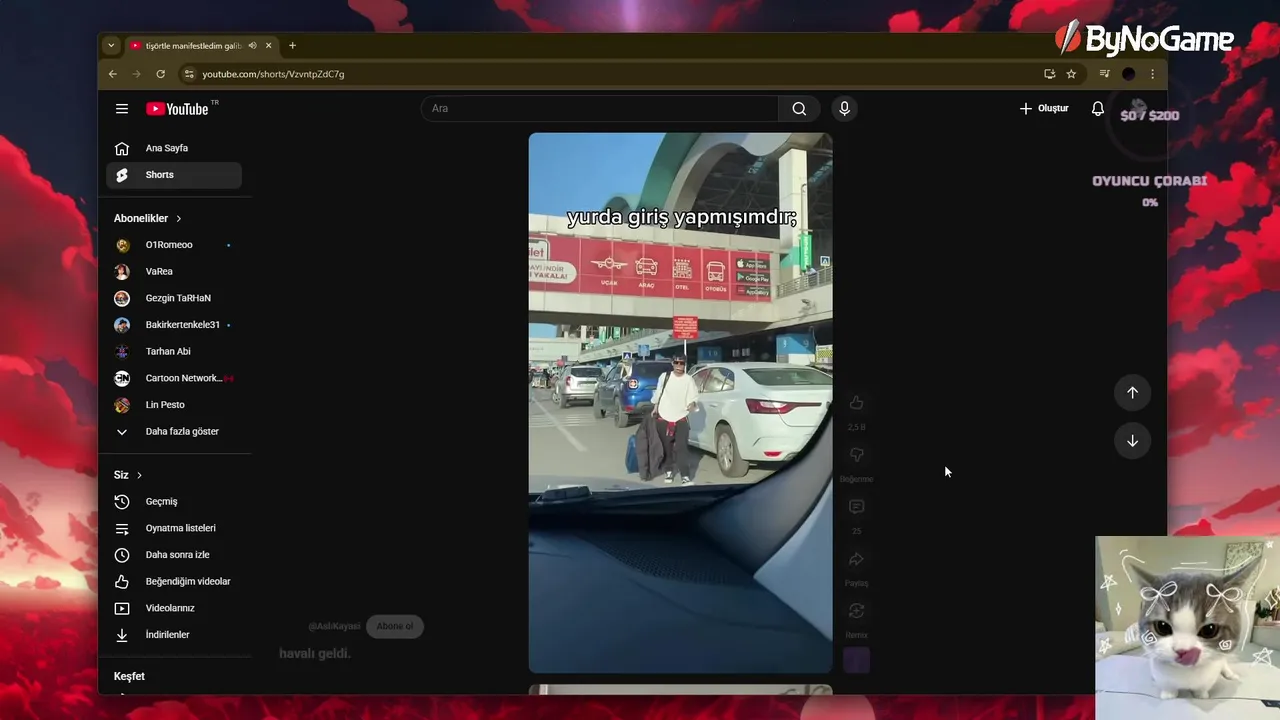The image size is (1280, 720).
Task: Reload the browser page
Action: 161,74
